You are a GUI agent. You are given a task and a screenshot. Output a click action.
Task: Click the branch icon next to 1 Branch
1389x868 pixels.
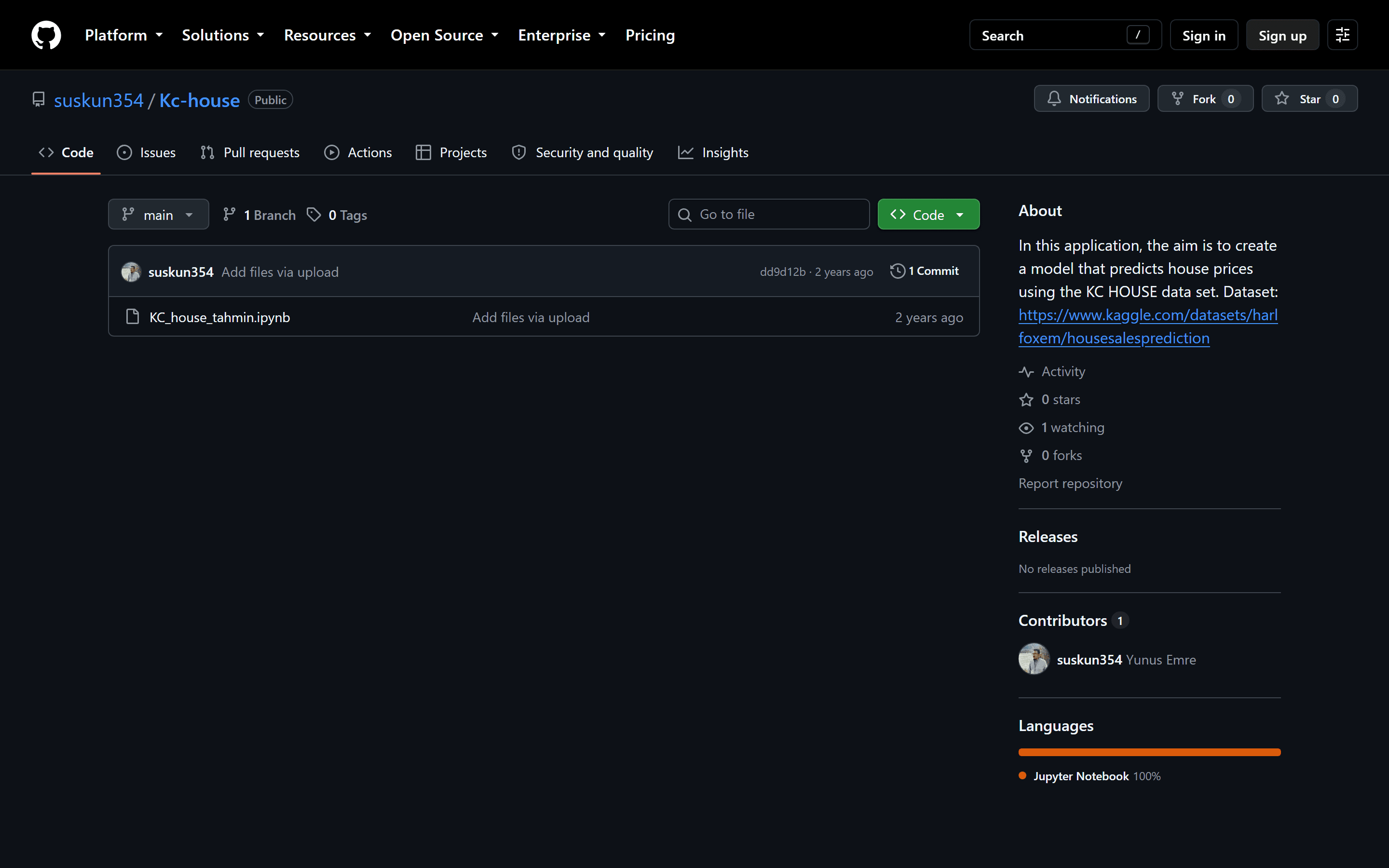pos(230,215)
